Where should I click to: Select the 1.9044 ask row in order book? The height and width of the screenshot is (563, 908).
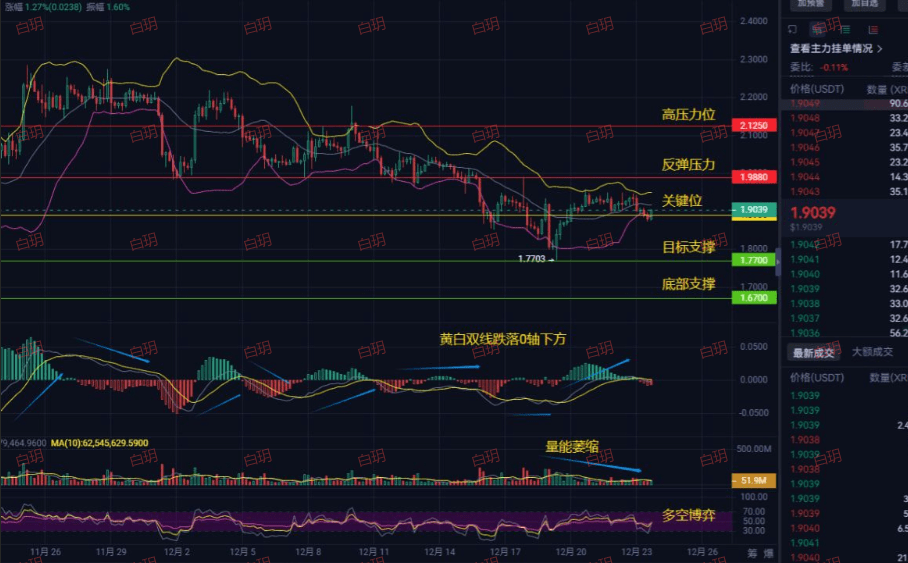click(844, 177)
